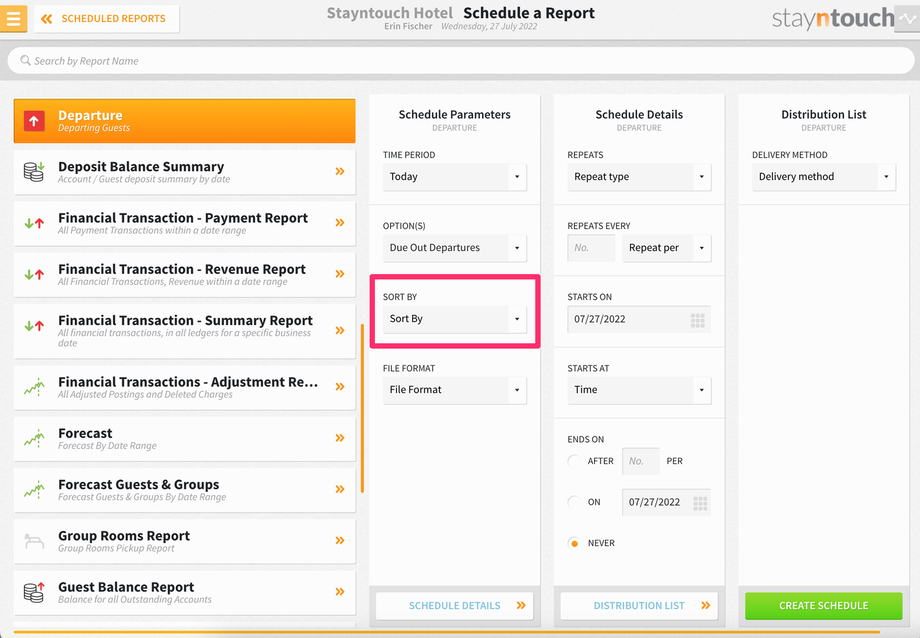Click Forecast Guests & Groups chart icon
Viewport: 920px width, 638px height.
[x=34, y=490]
